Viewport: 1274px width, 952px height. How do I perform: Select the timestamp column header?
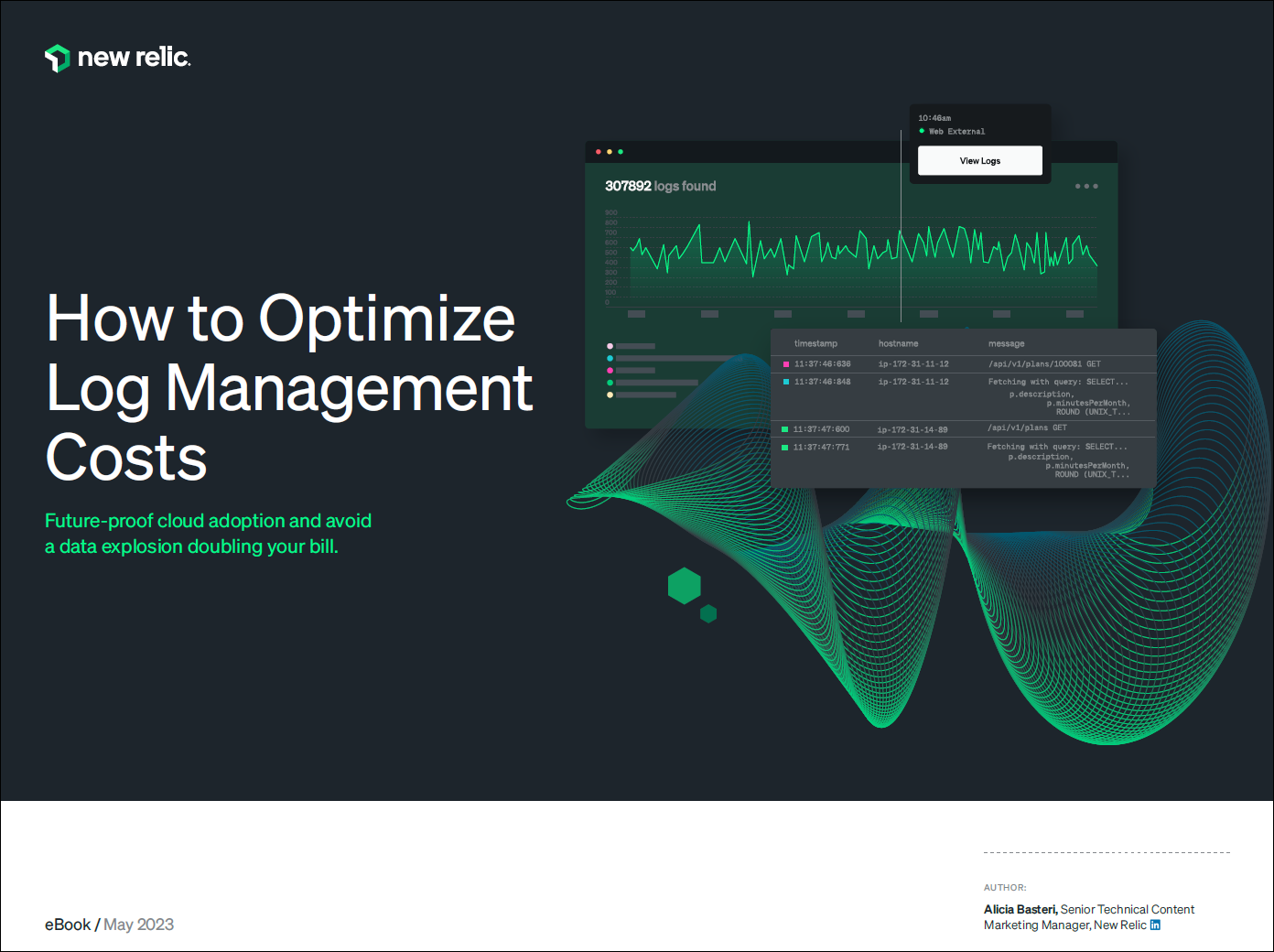tap(815, 343)
